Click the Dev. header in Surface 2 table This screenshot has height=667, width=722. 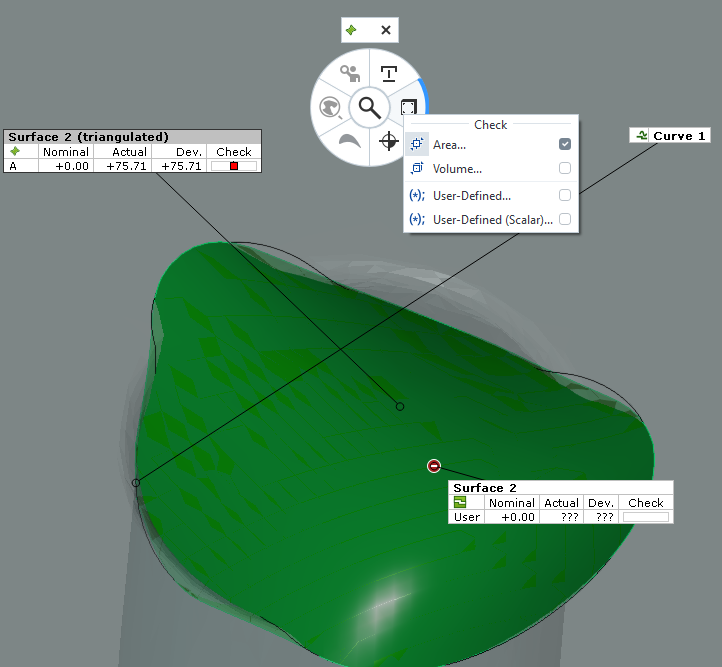pyautogui.click(x=601, y=503)
